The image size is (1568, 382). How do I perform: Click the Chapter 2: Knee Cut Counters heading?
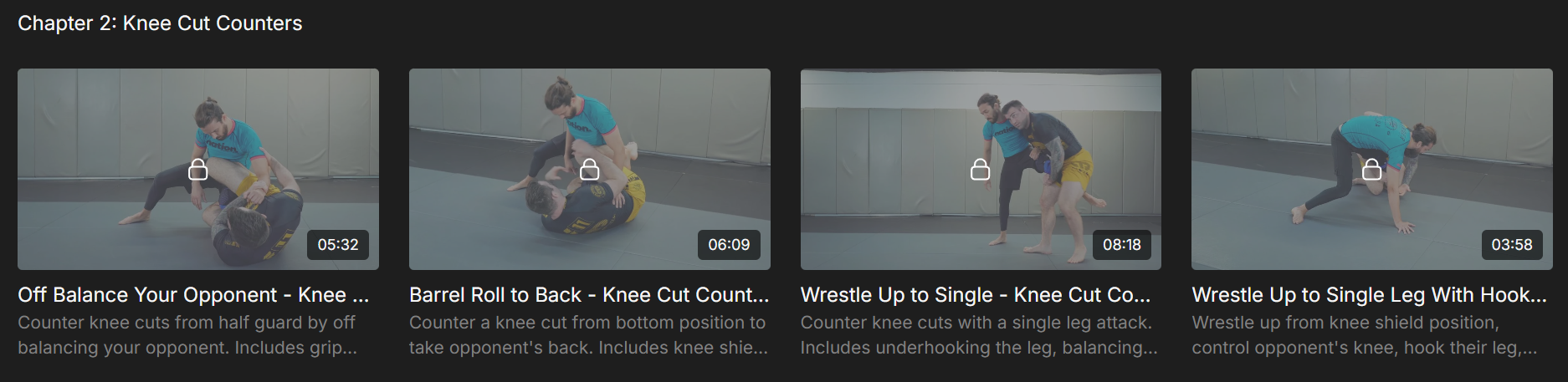pos(160,23)
